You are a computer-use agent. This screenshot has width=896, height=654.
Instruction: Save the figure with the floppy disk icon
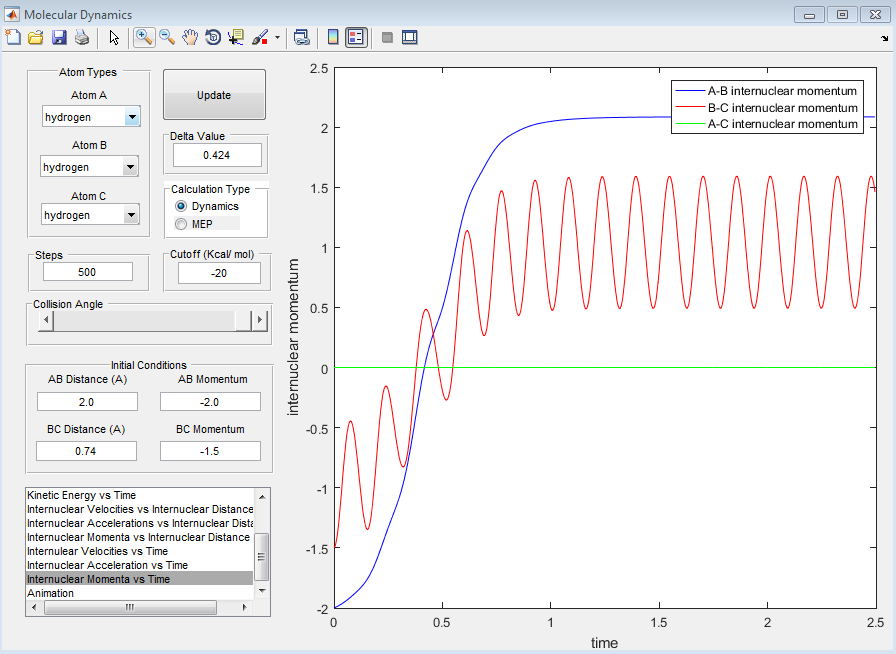(59, 37)
